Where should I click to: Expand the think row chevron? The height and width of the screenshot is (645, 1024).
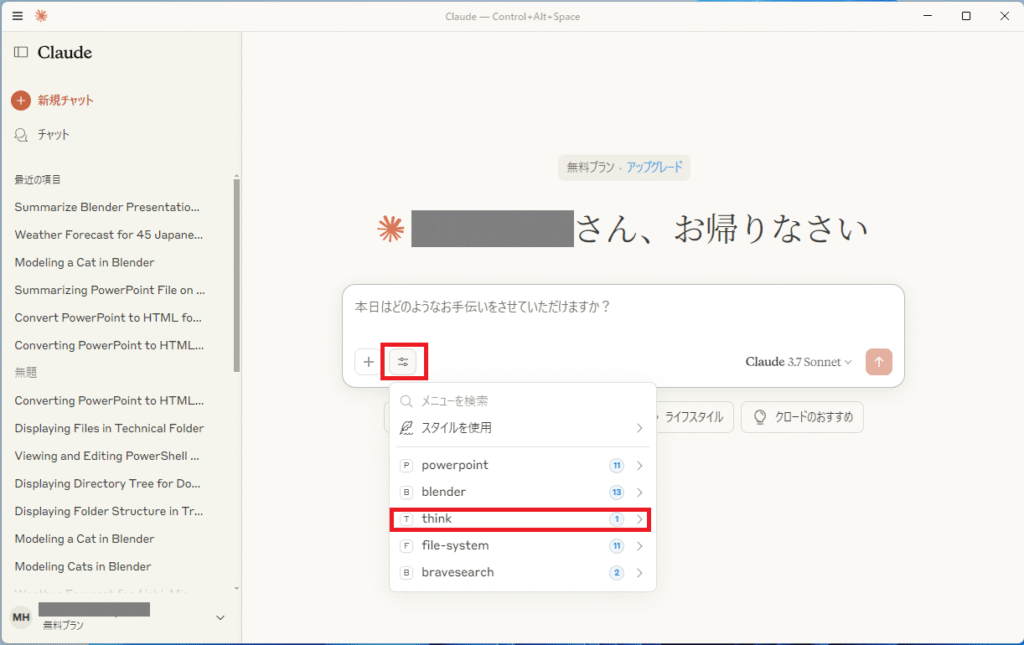coord(639,519)
